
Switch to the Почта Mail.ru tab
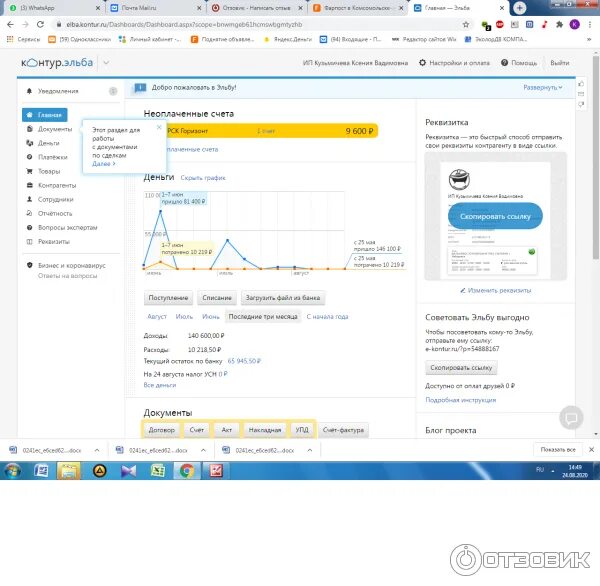[155, 8]
